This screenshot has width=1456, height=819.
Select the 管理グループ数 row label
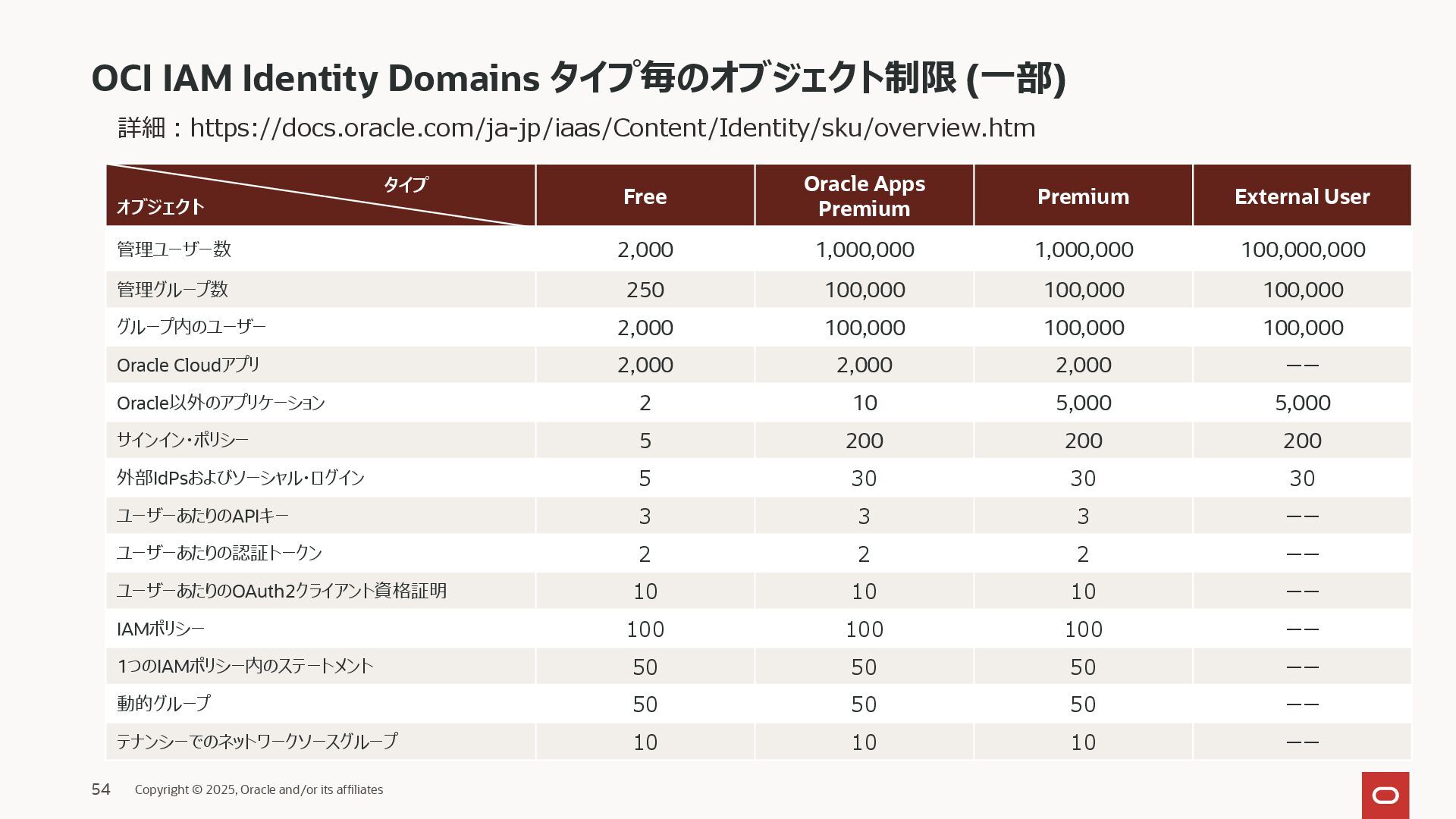(172, 289)
